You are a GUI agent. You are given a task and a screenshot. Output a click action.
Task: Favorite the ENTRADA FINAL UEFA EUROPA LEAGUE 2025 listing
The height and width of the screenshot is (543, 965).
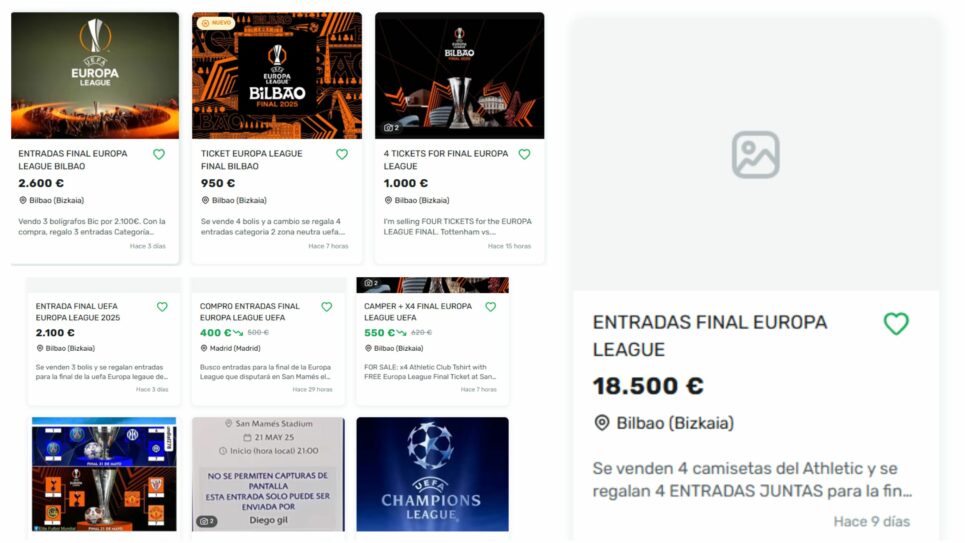[x=162, y=307]
